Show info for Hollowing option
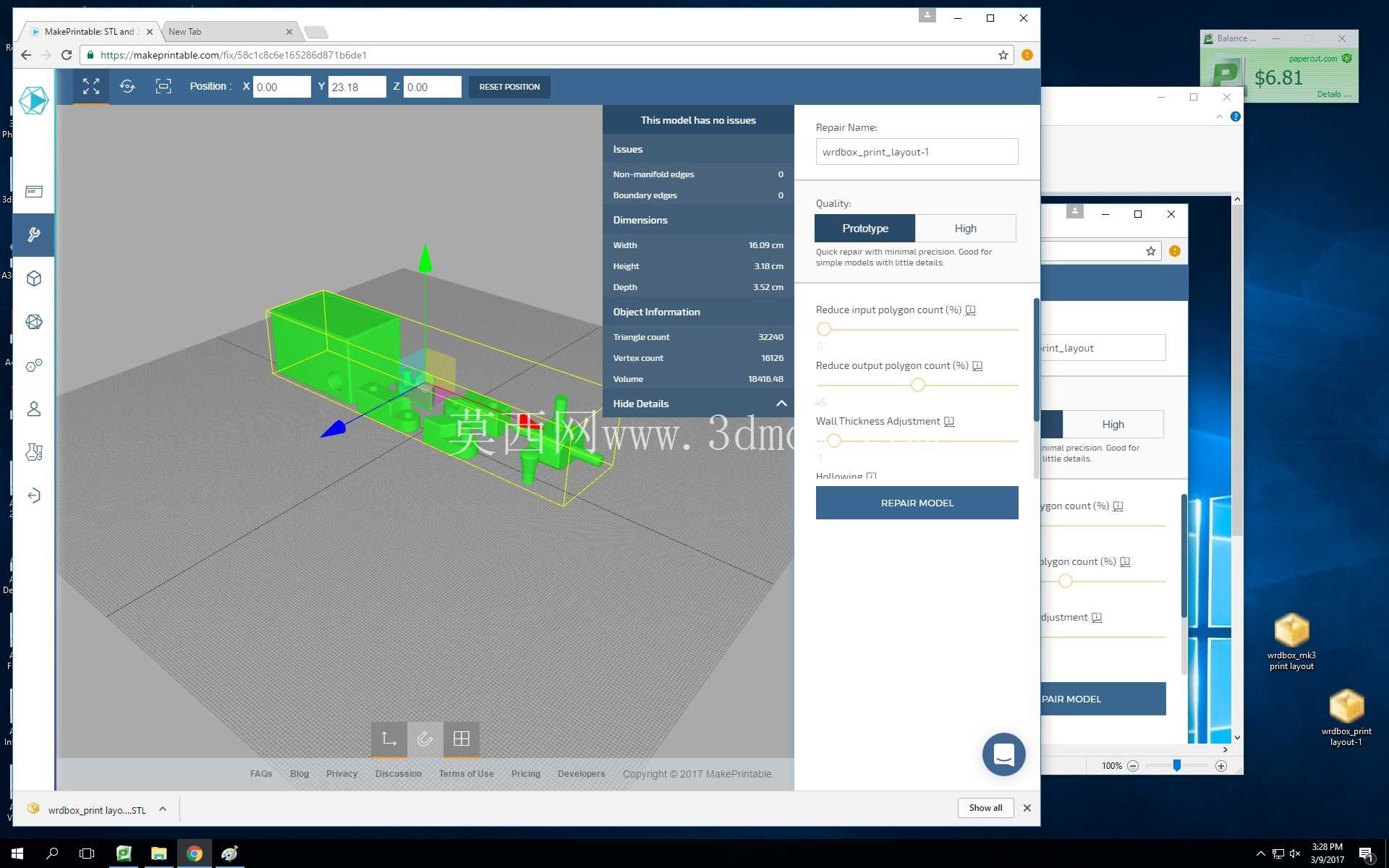 tap(872, 476)
